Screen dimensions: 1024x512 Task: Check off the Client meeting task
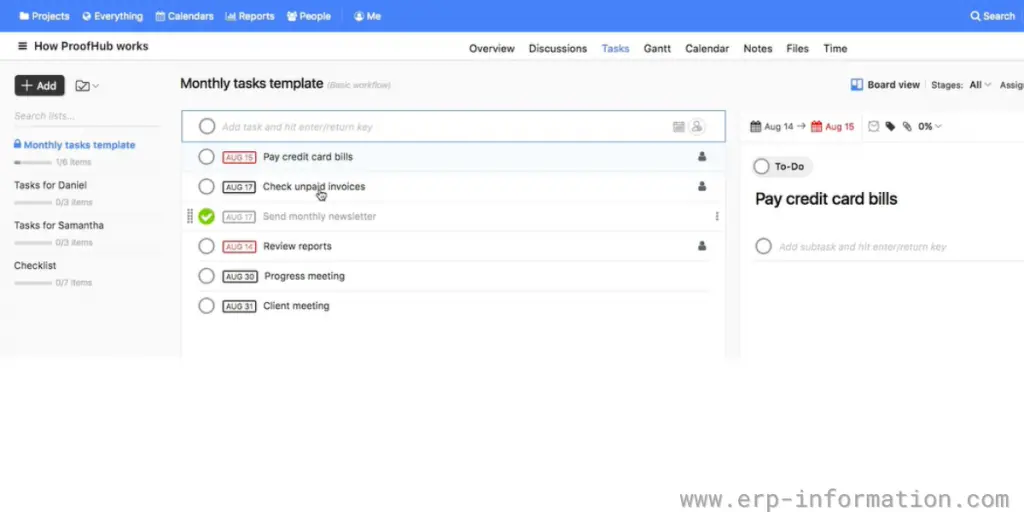pyautogui.click(x=206, y=306)
